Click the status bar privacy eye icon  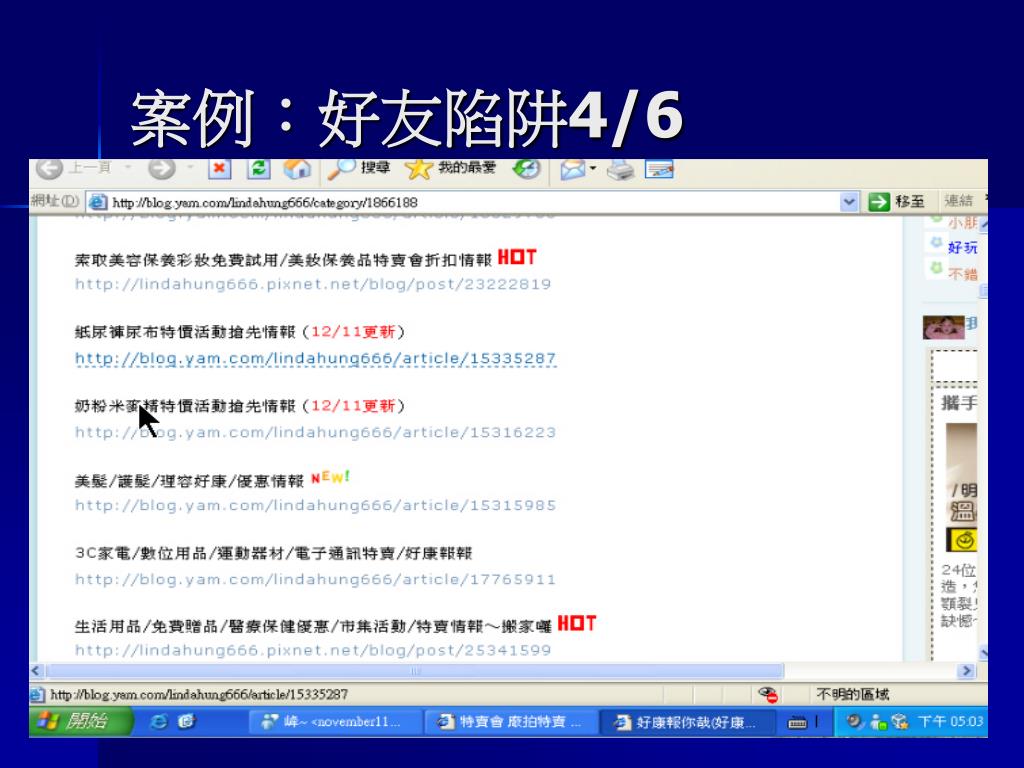(x=768, y=694)
